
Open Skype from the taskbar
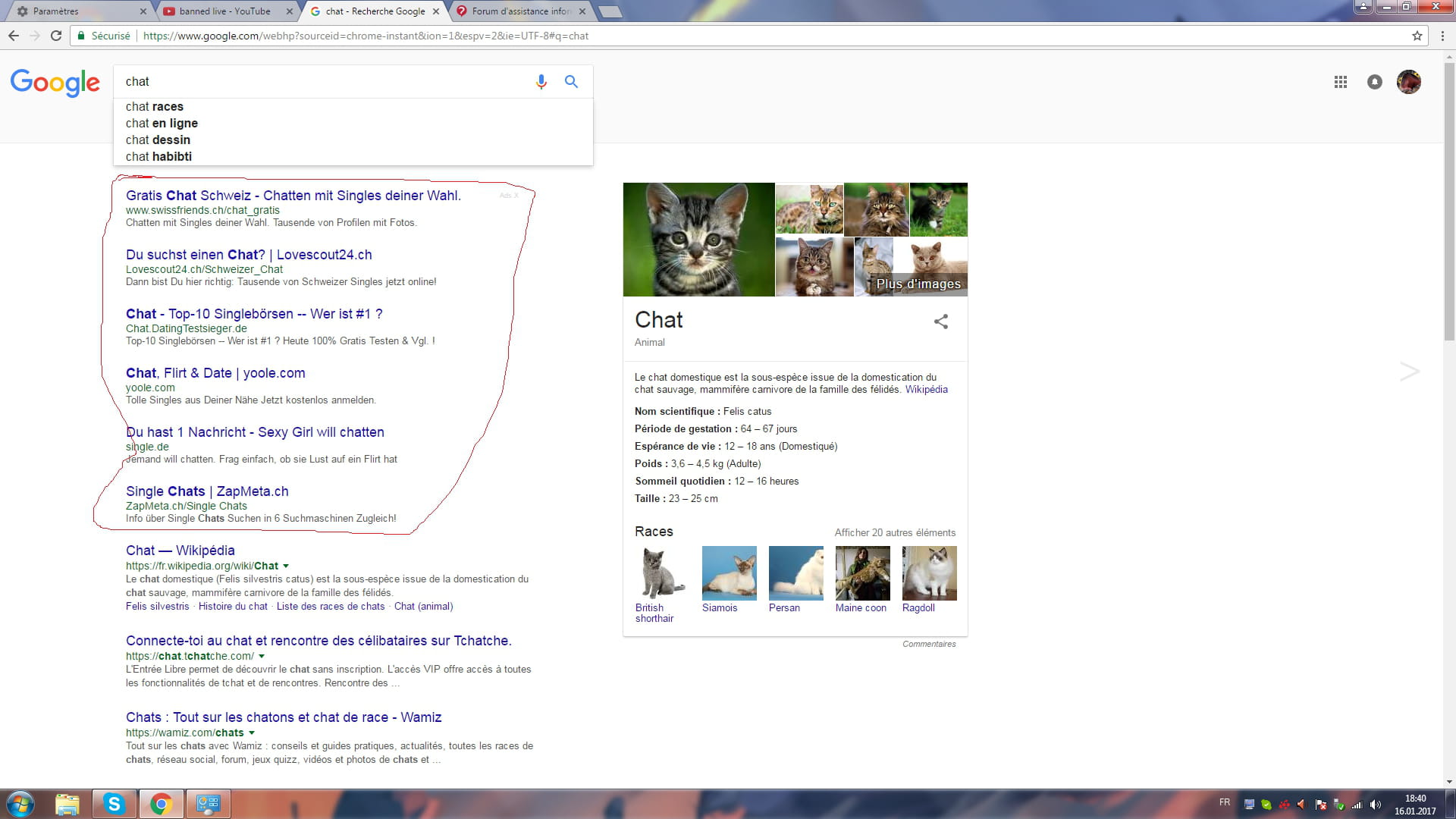pyautogui.click(x=114, y=804)
